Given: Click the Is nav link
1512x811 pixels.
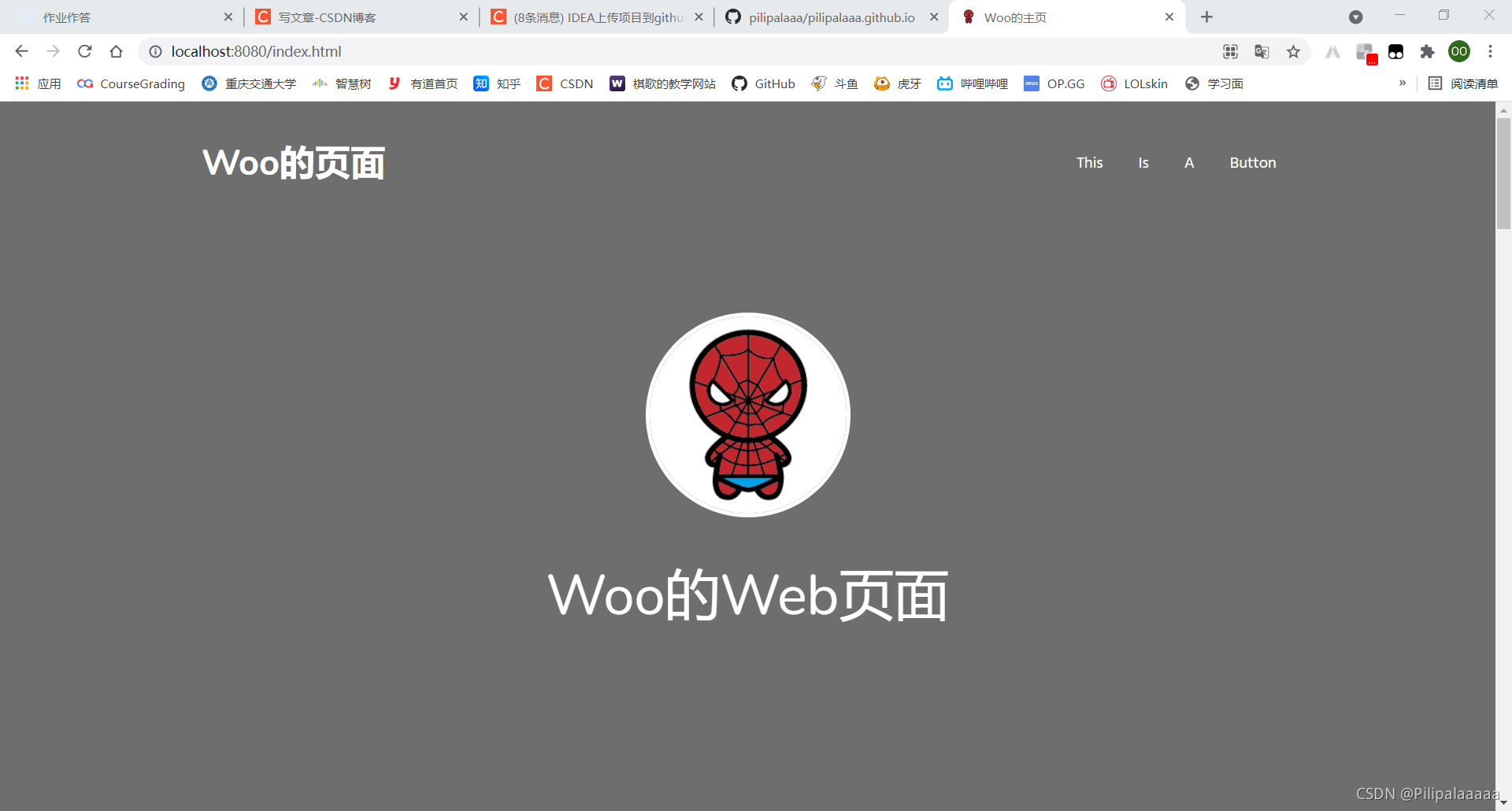Looking at the screenshot, I should [x=1143, y=162].
